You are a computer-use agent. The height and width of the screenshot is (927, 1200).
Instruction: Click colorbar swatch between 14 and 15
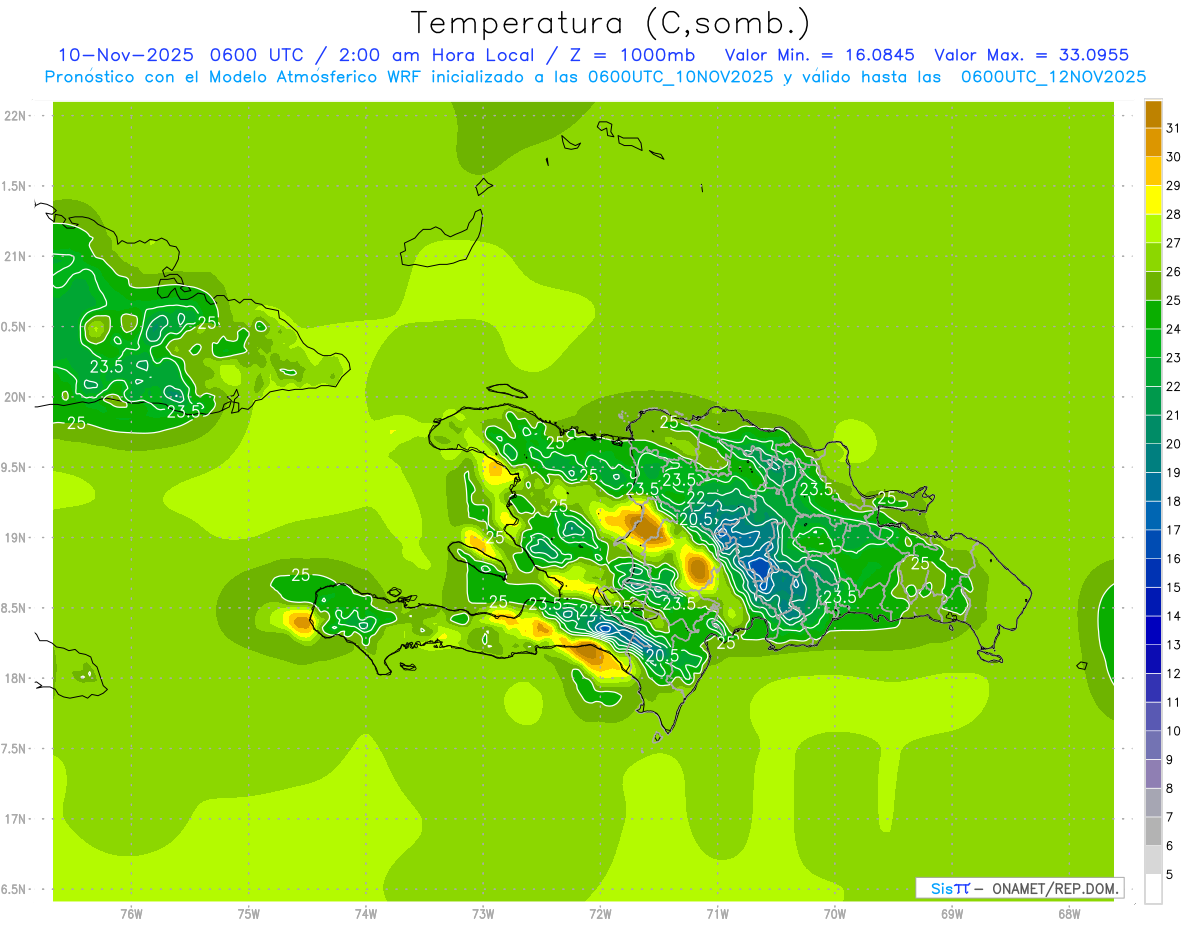pyautogui.click(x=1153, y=601)
